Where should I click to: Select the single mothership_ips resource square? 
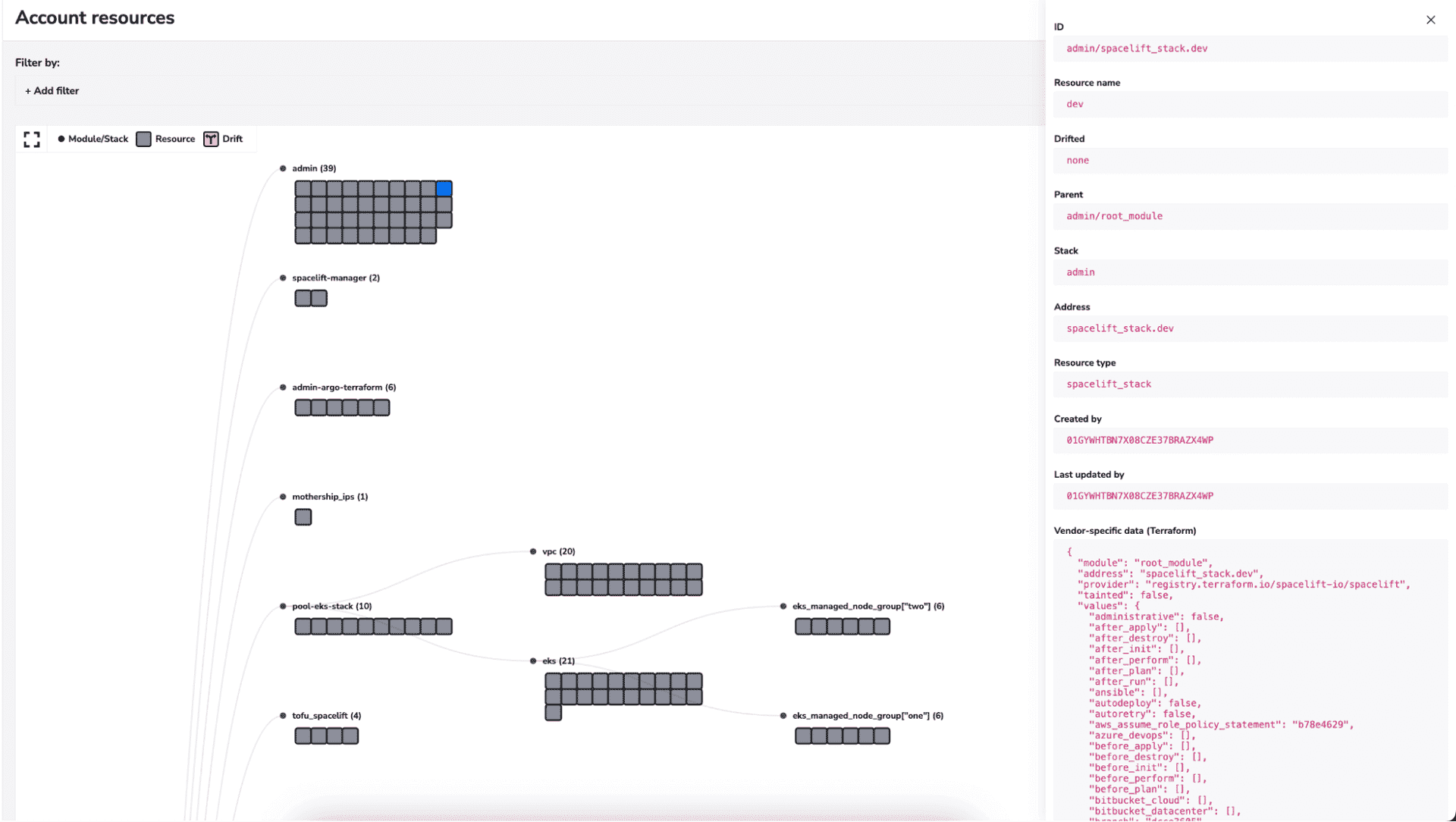(303, 517)
